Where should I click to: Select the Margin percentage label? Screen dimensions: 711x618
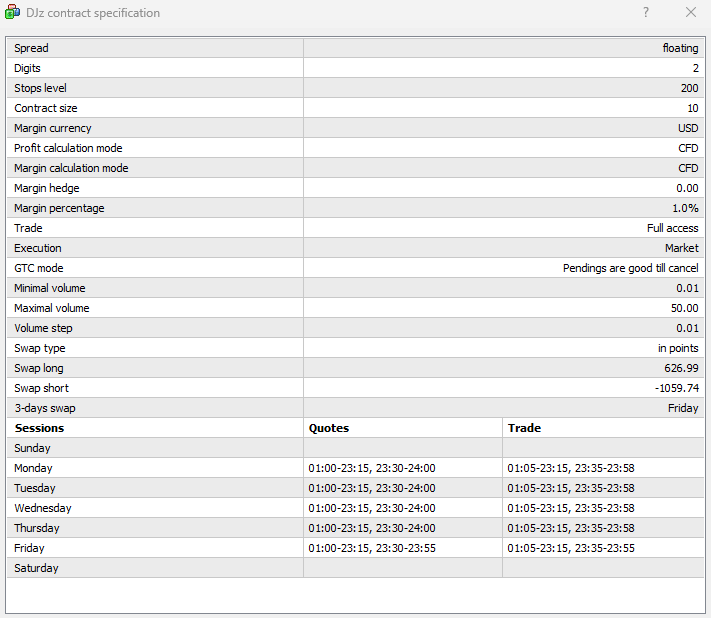pos(59,208)
